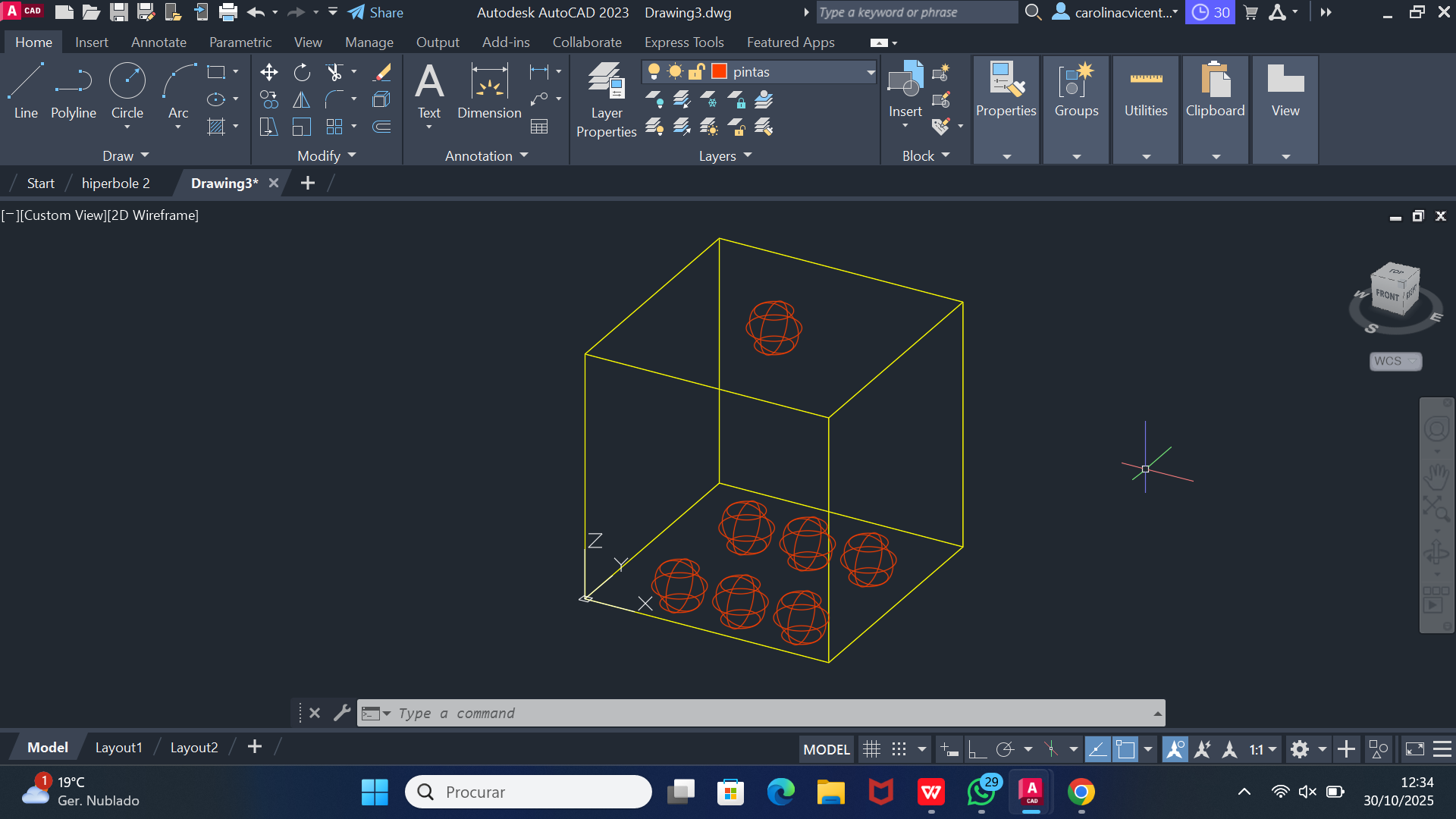
Task: Switch to the hiperbole 2 drawing tab
Action: [x=115, y=184]
